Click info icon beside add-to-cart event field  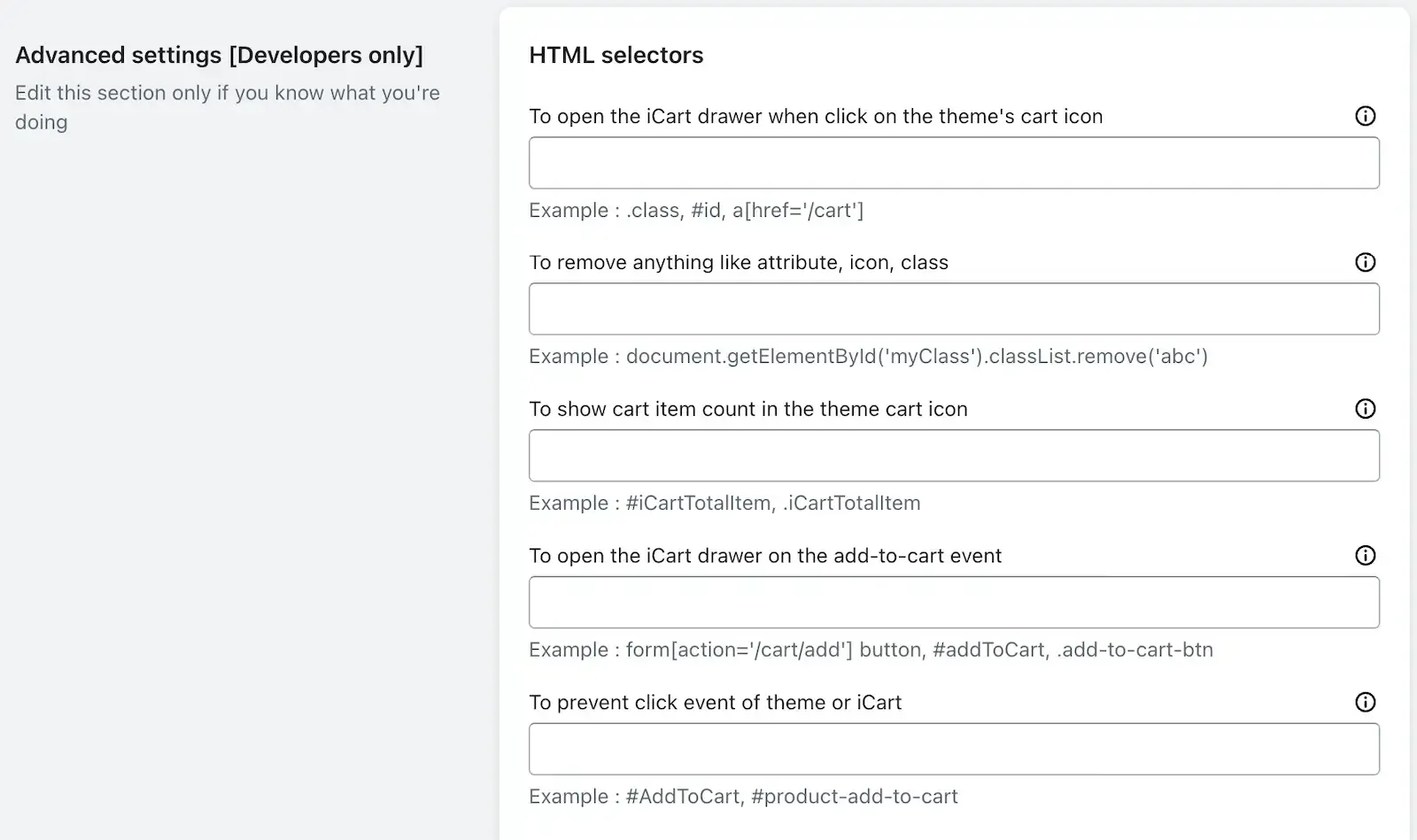click(x=1365, y=556)
